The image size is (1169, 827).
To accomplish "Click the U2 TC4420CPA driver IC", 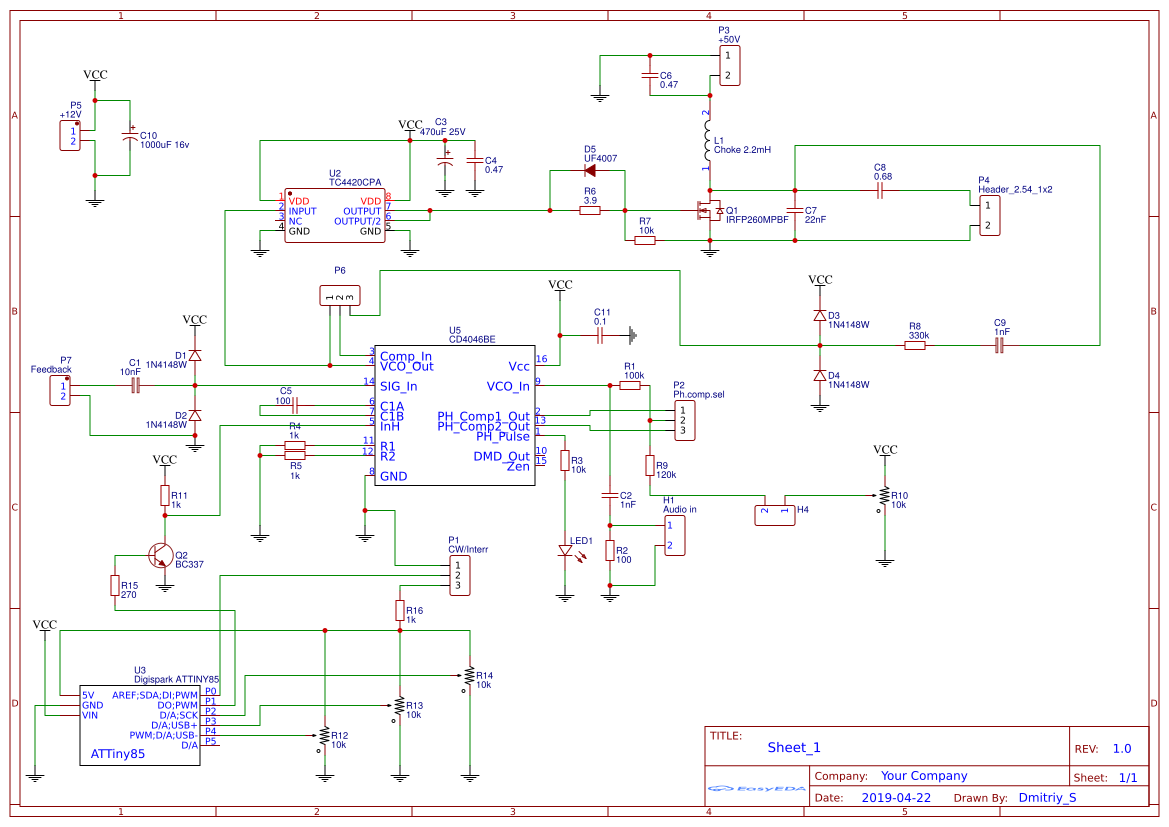I will (x=334, y=216).
